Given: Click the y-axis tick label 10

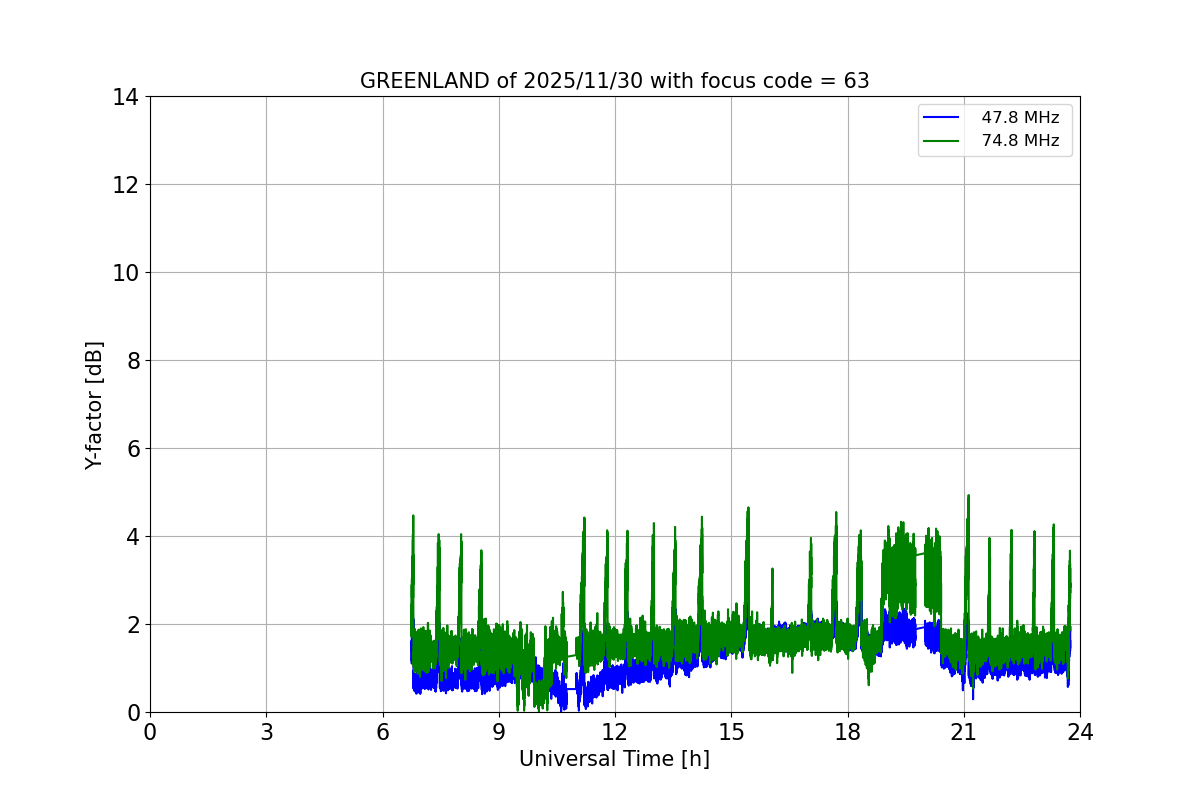Looking at the screenshot, I should coord(127,273).
